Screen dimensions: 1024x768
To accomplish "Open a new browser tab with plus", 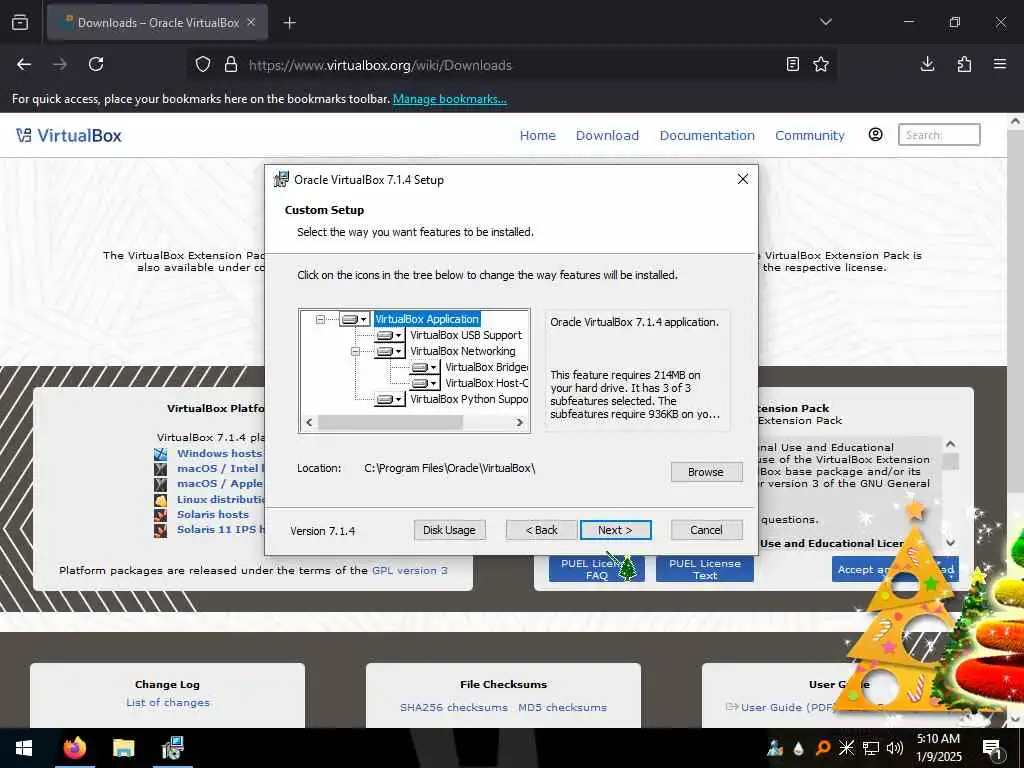I will (289, 23).
